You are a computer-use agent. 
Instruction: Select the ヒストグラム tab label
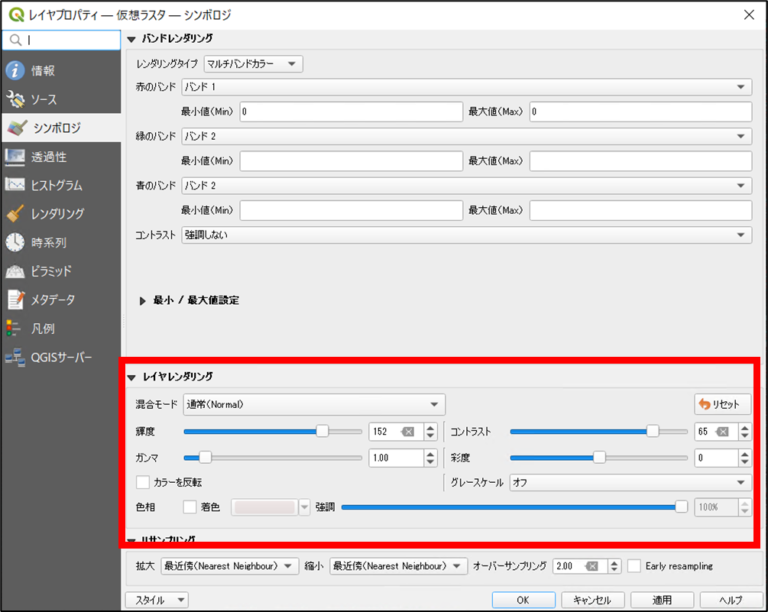[x=57, y=185]
